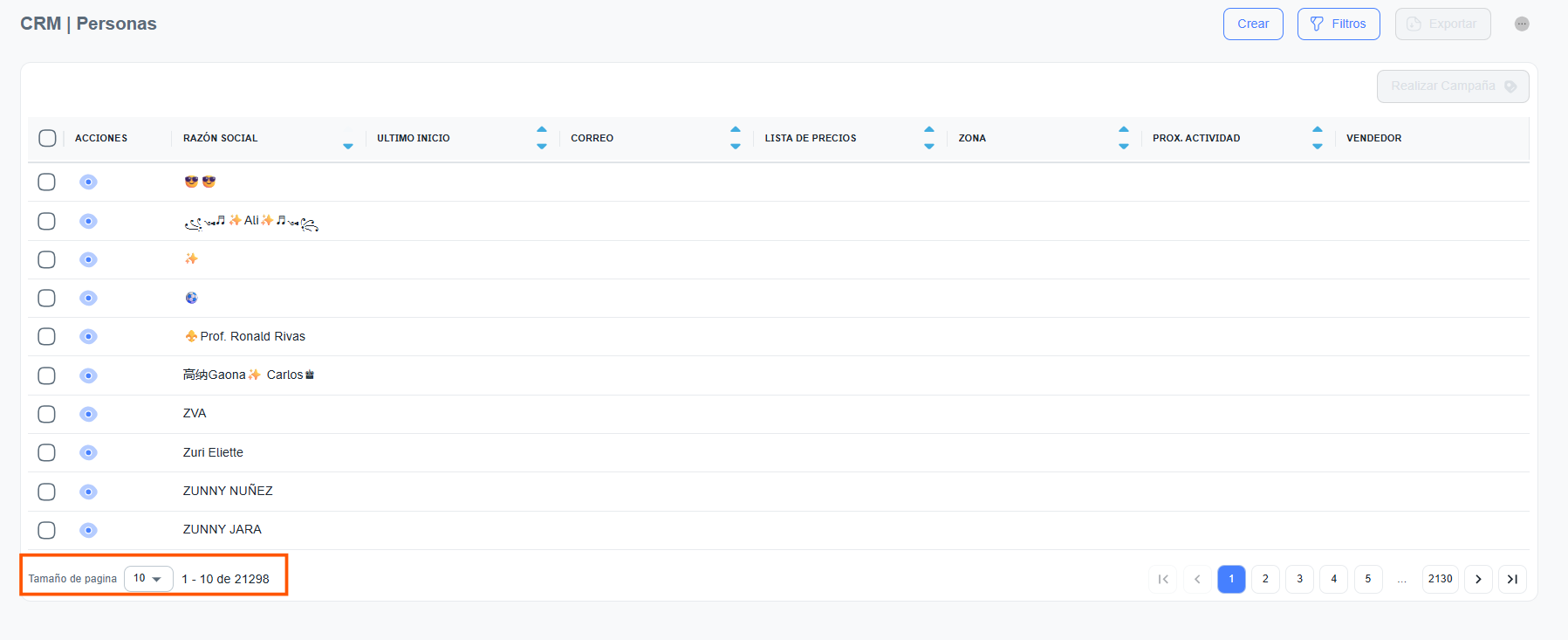Sort by Ultimo Inicio column
The width and height of the screenshot is (1568, 640).
coord(541,138)
